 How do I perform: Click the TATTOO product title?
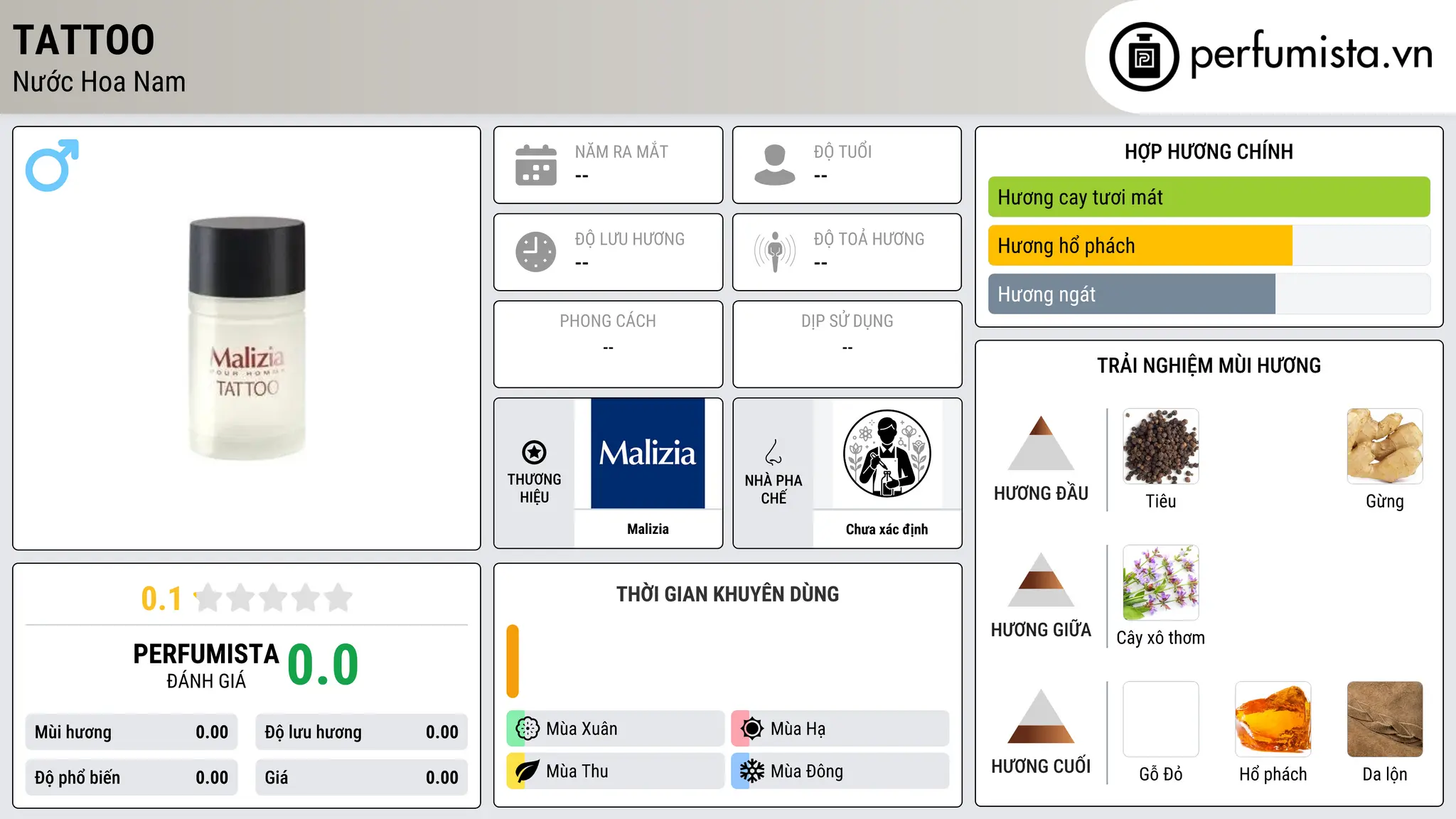84,40
